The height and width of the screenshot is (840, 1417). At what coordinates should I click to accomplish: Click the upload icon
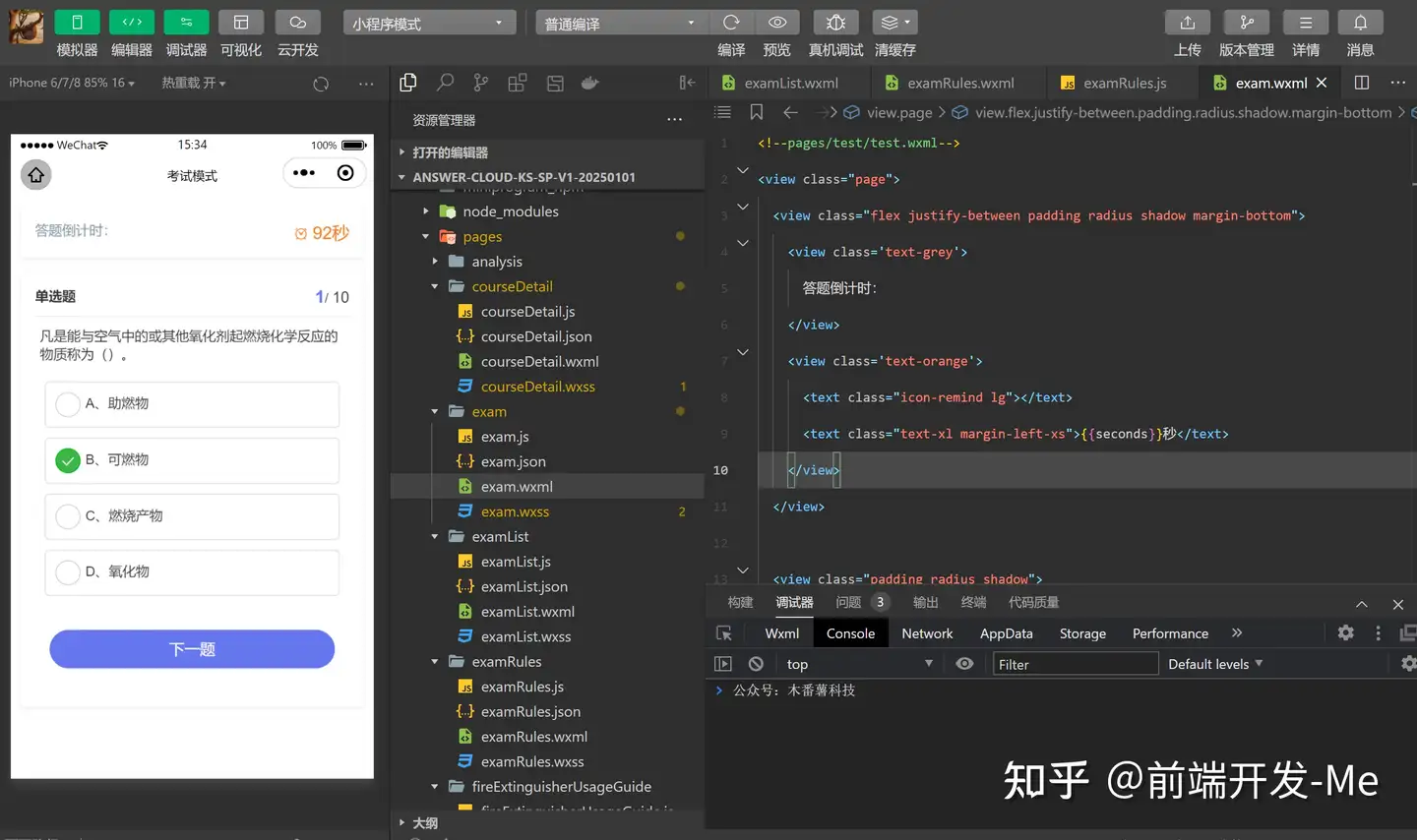pyautogui.click(x=1188, y=22)
